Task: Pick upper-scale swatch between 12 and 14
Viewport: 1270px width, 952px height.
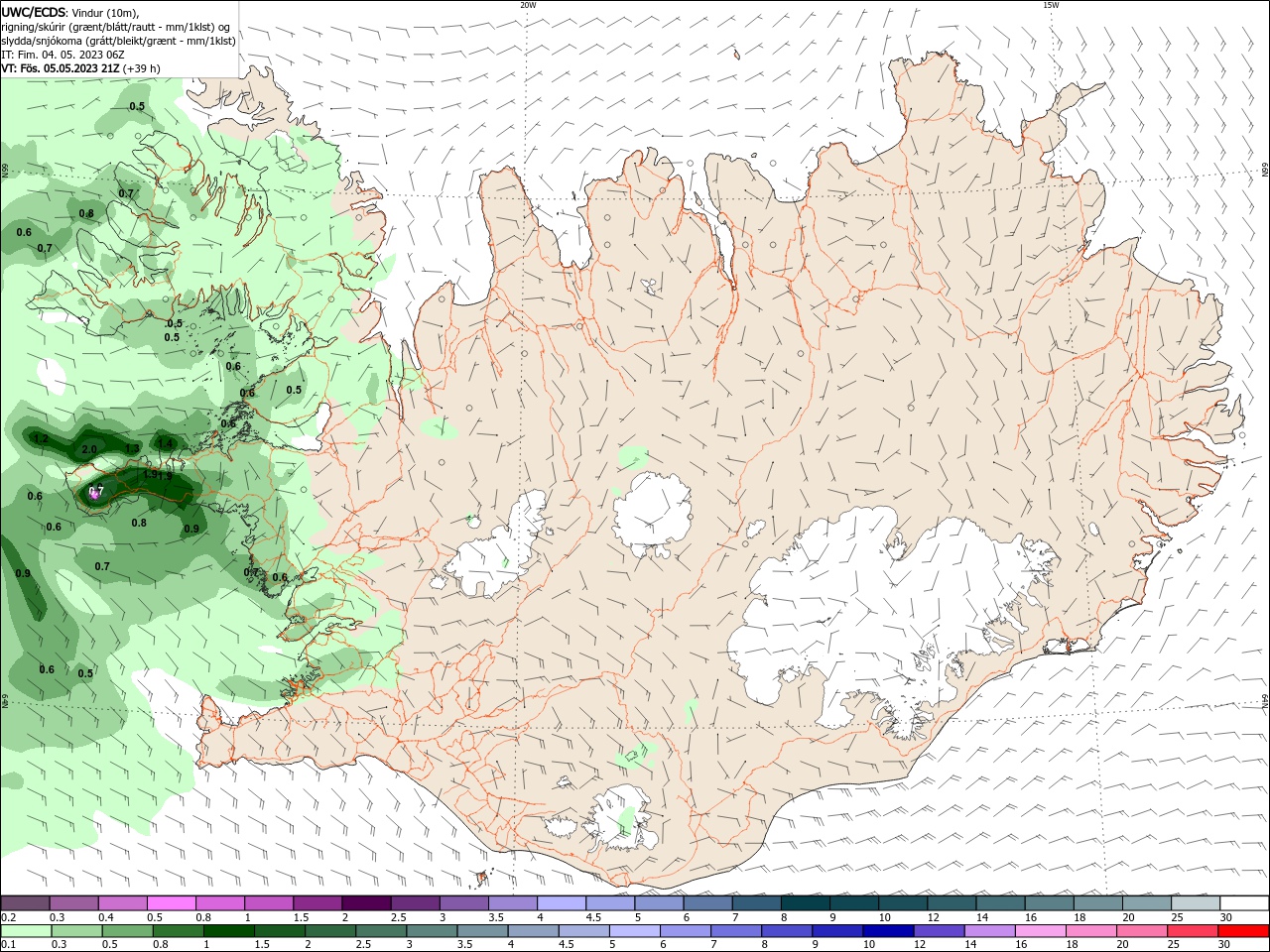Action: (952, 903)
